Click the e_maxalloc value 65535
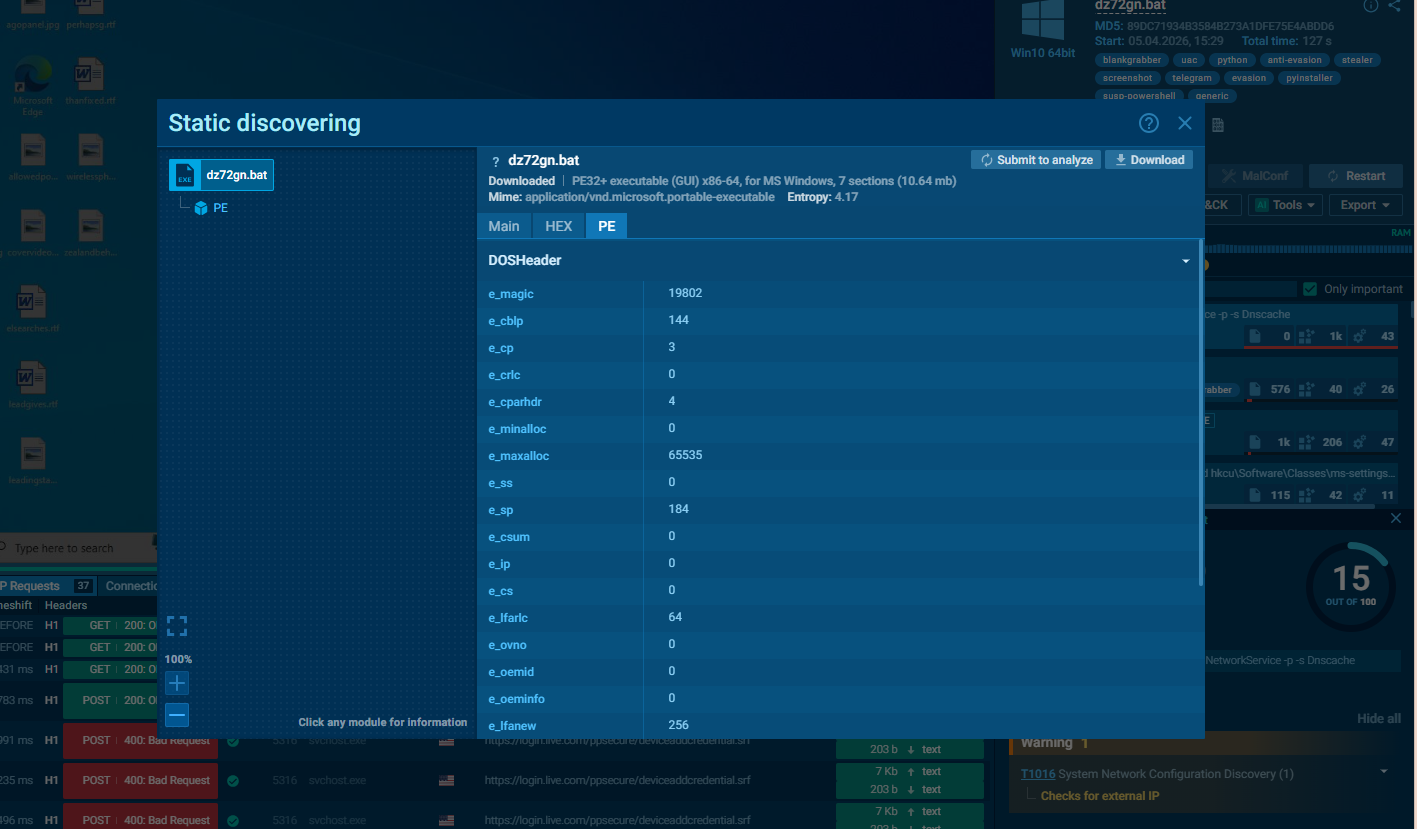The width and height of the screenshot is (1417, 829). [x=685, y=456]
